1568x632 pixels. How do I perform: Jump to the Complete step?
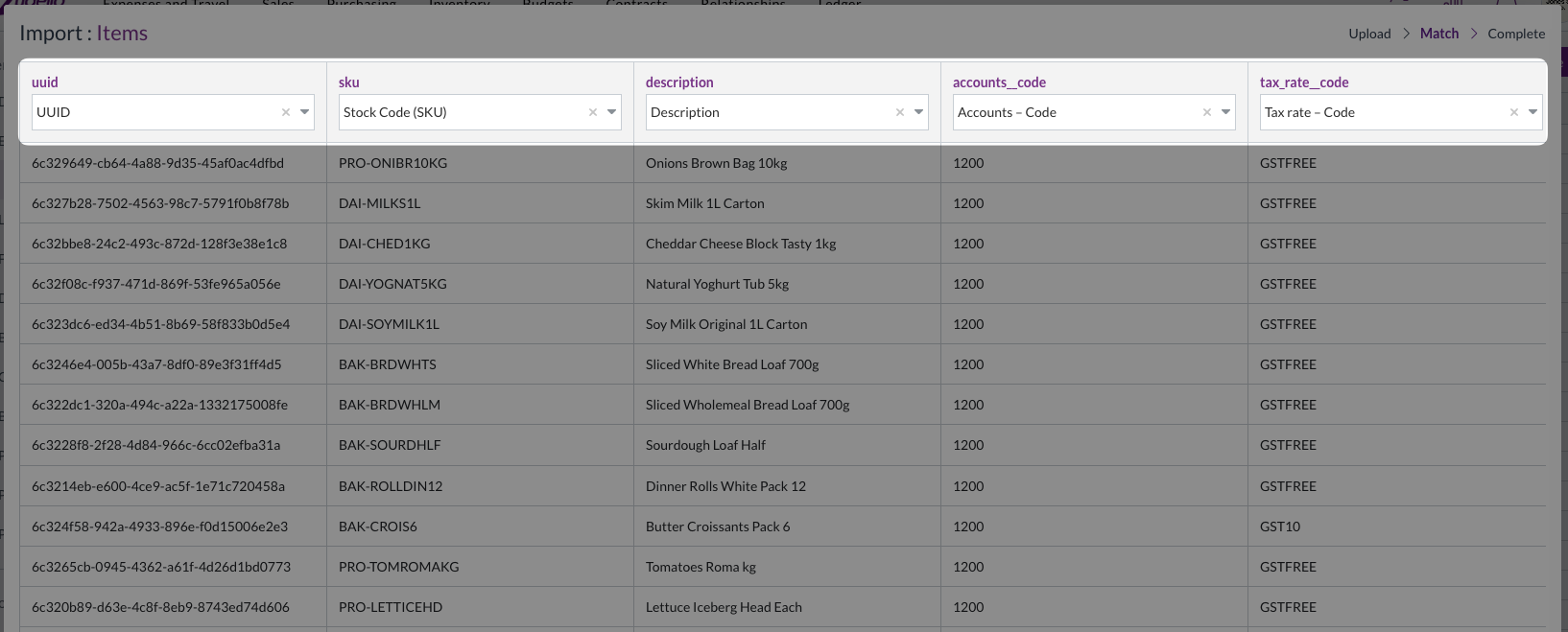click(x=1516, y=34)
